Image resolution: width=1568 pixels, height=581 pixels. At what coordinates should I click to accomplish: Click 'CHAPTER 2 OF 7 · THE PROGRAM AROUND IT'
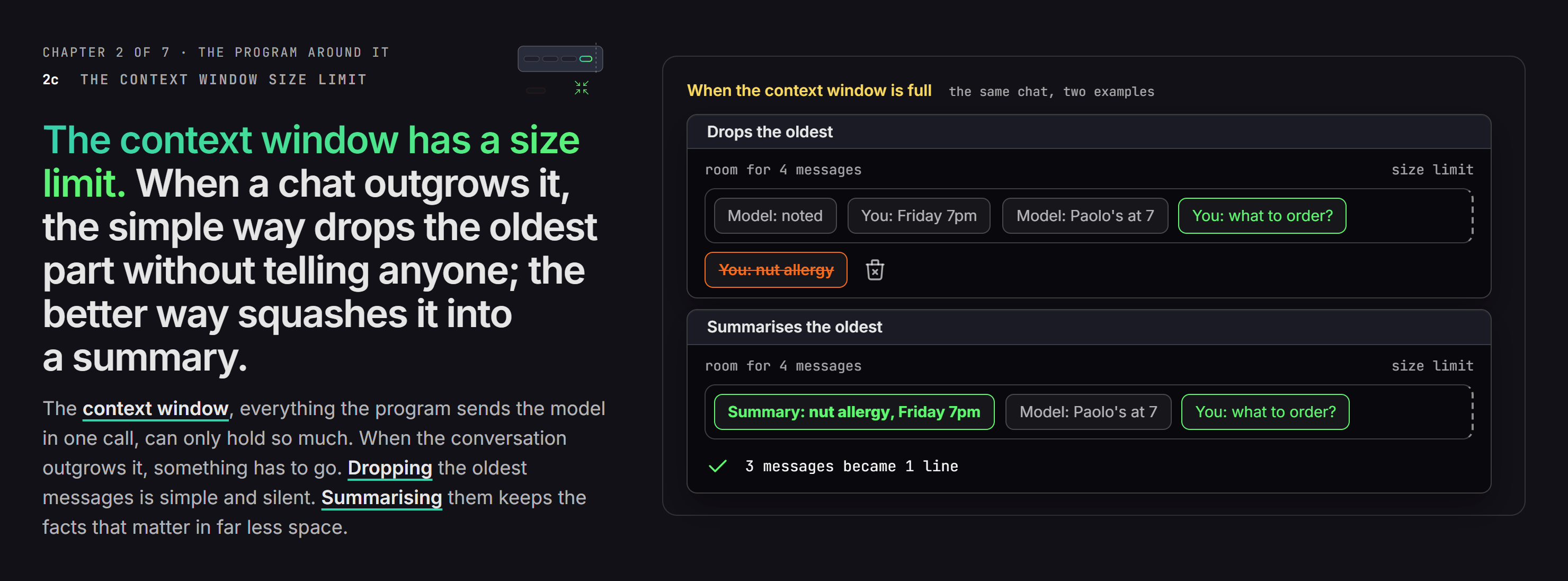click(x=216, y=52)
